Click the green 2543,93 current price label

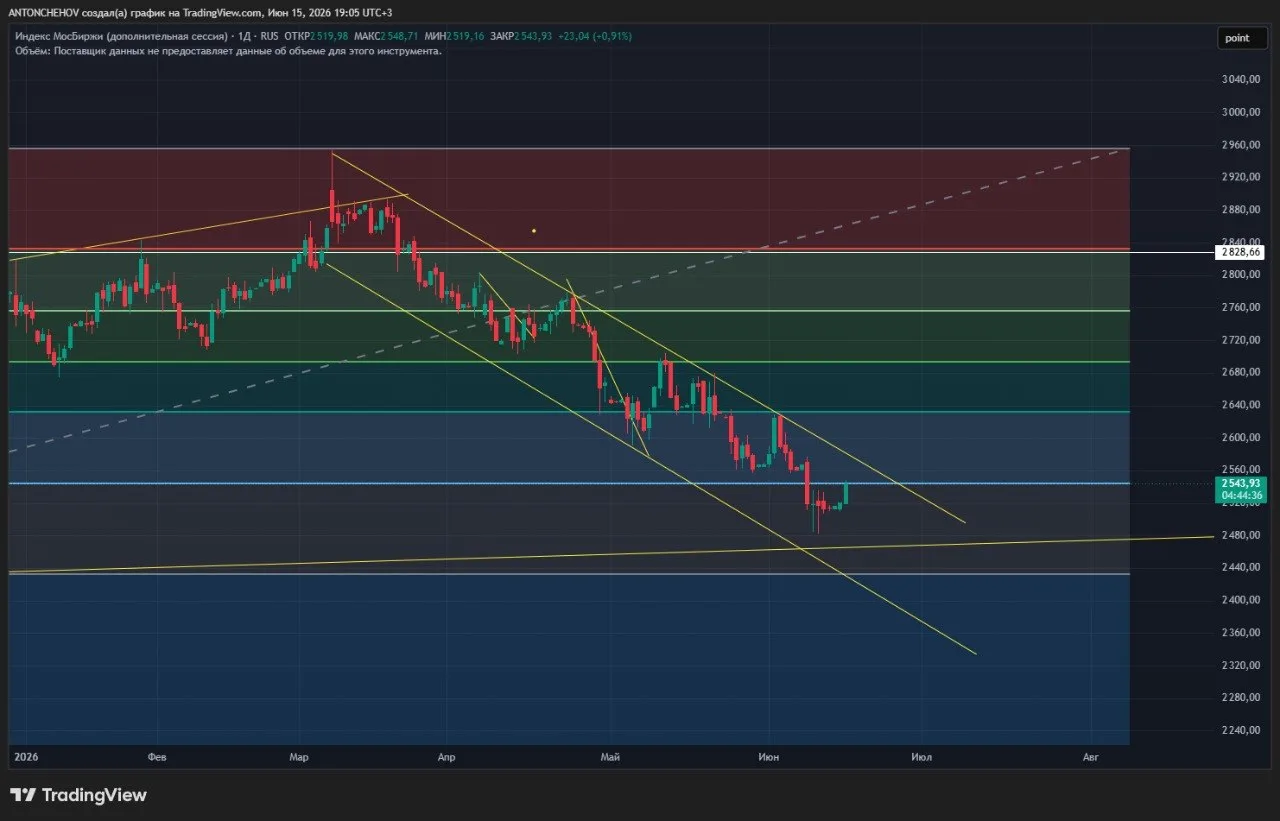pos(1242,483)
